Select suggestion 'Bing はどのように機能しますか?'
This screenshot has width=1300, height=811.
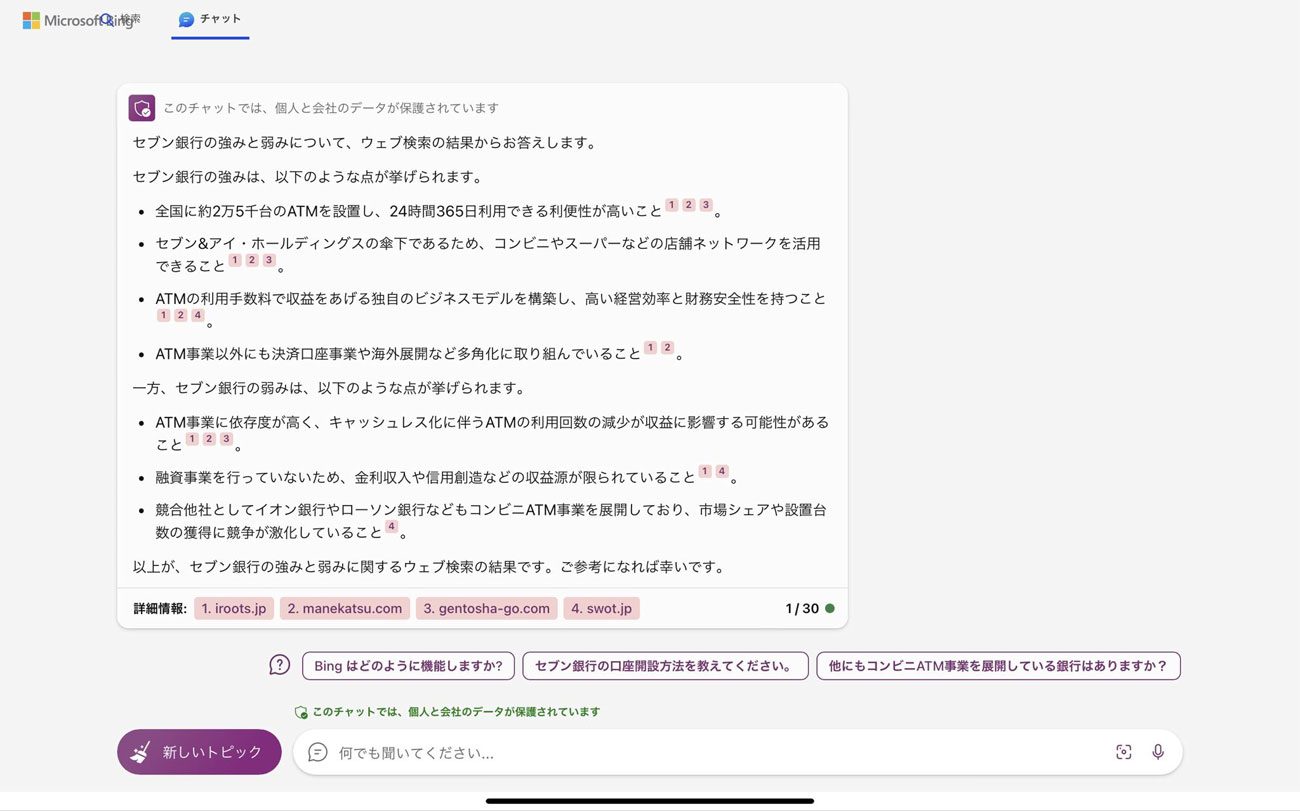(408, 666)
